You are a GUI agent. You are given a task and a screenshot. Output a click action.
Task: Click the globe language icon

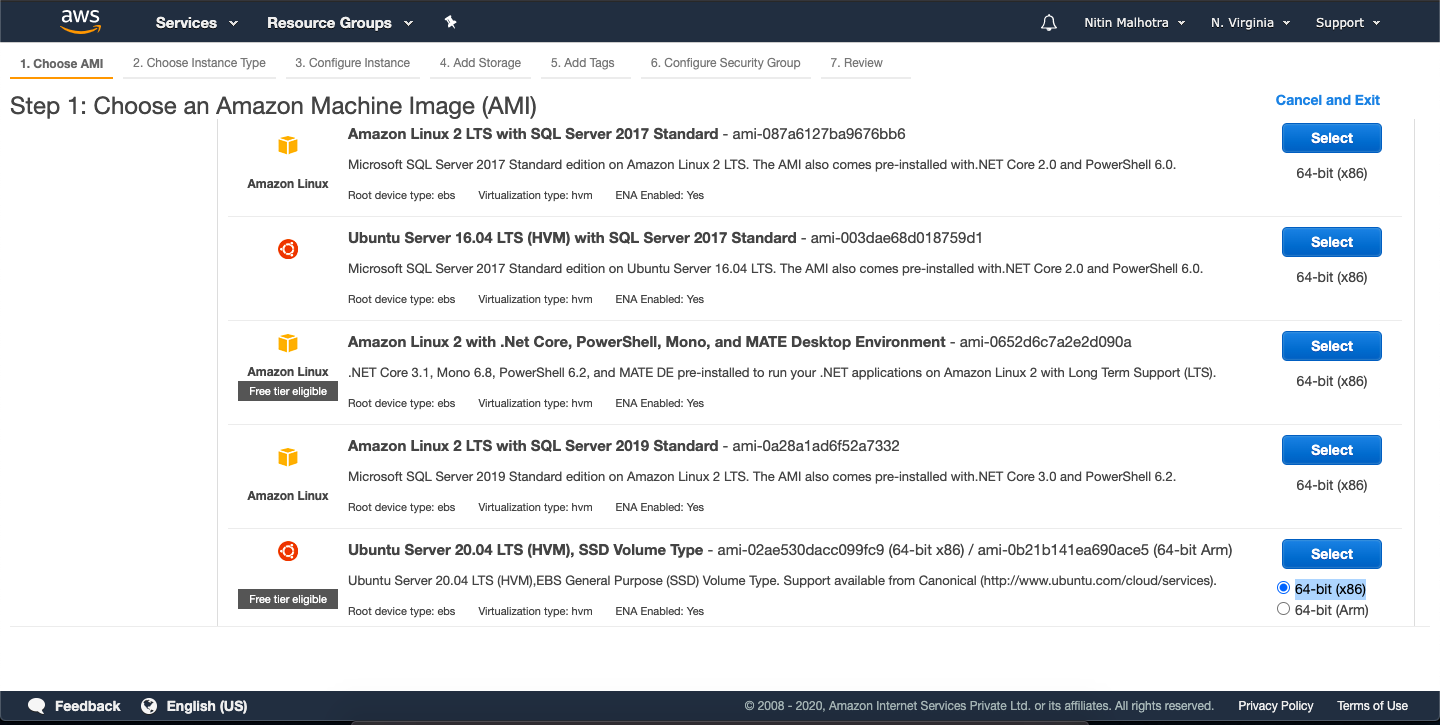(x=149, y=706)
